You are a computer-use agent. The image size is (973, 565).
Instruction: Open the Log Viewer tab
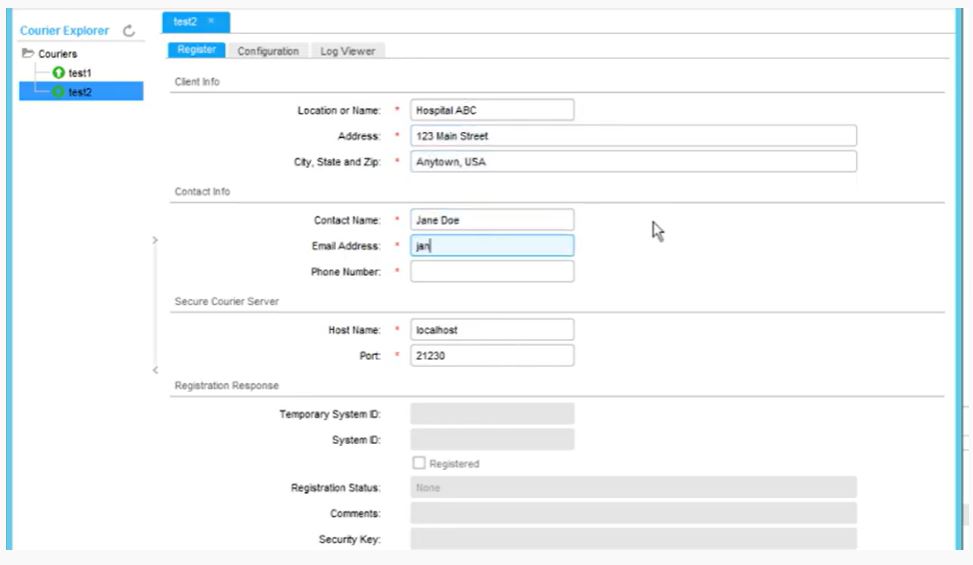(x=348, y=51)
